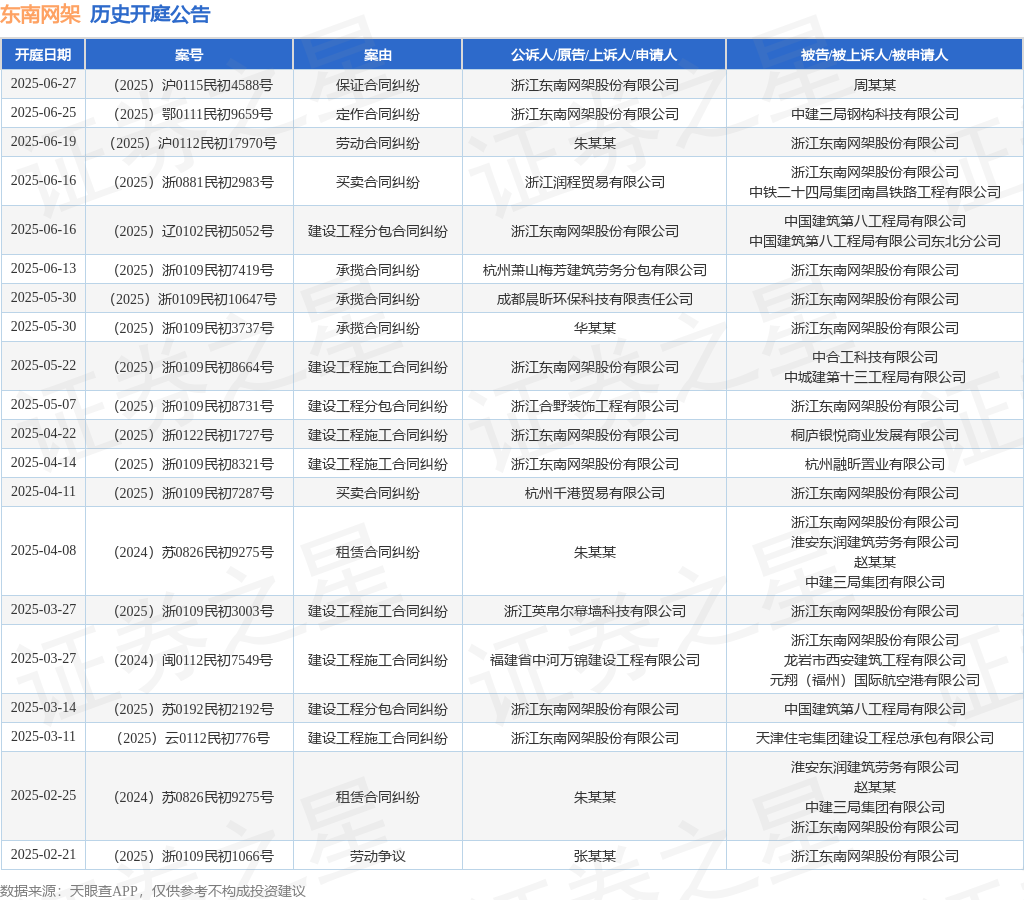Click date cell 2025-06-27

(43, 84)
